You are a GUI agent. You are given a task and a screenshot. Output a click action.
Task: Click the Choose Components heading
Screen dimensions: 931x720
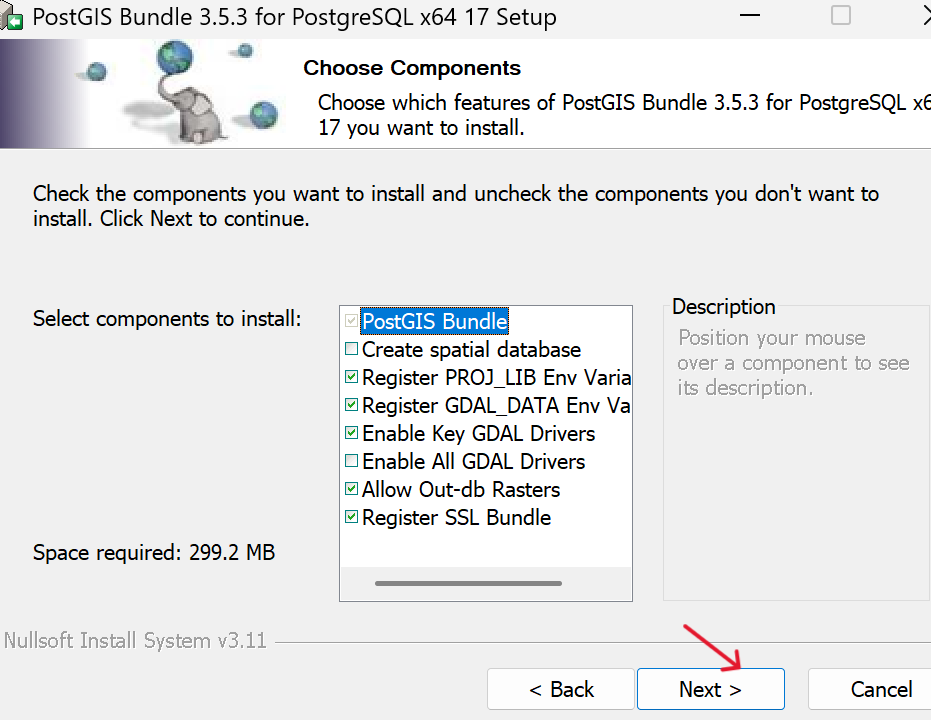tap(412, 68)
